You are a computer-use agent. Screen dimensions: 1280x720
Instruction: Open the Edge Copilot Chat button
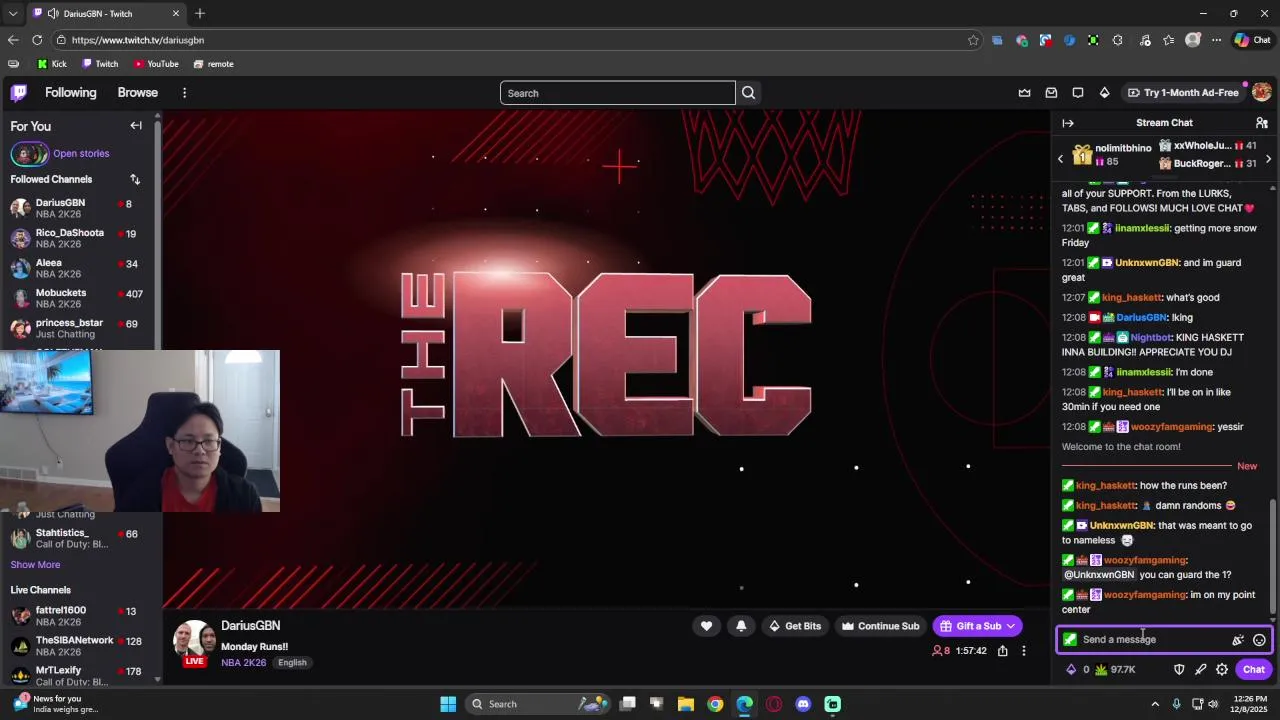pyautogui.click(x=1252, y=40)
